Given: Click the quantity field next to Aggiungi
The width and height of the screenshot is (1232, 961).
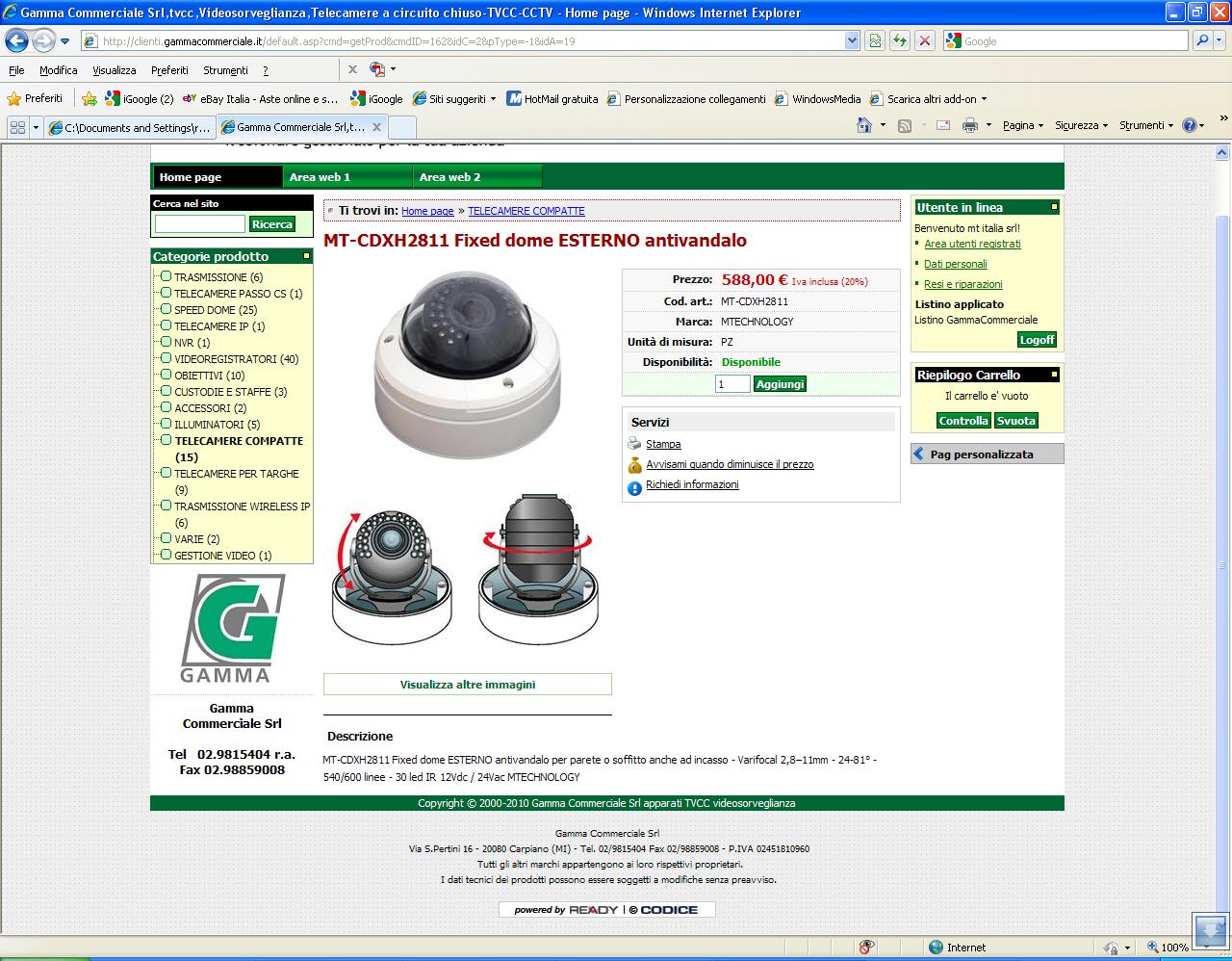Looking at the screenshot, I should coord(732,384).
